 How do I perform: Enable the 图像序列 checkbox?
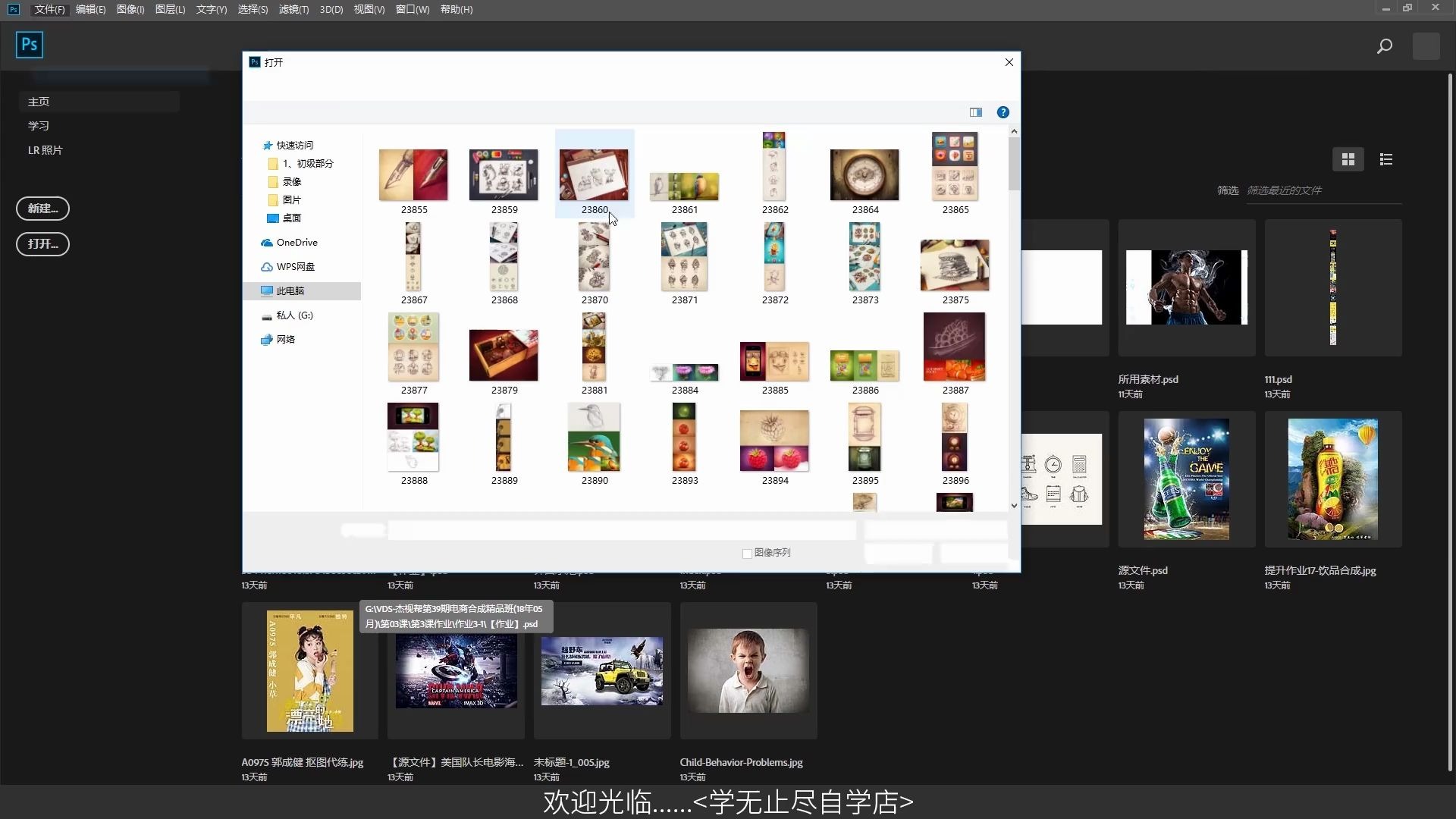point(747,554)
